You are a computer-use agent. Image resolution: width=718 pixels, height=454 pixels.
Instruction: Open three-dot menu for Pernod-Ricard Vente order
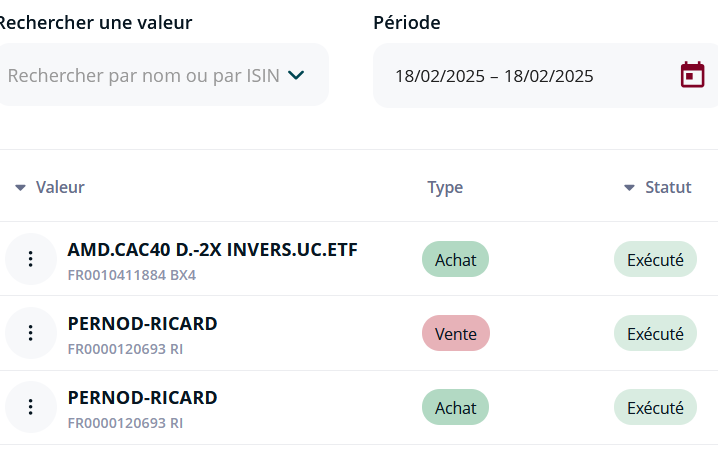(x=31, y=333)
